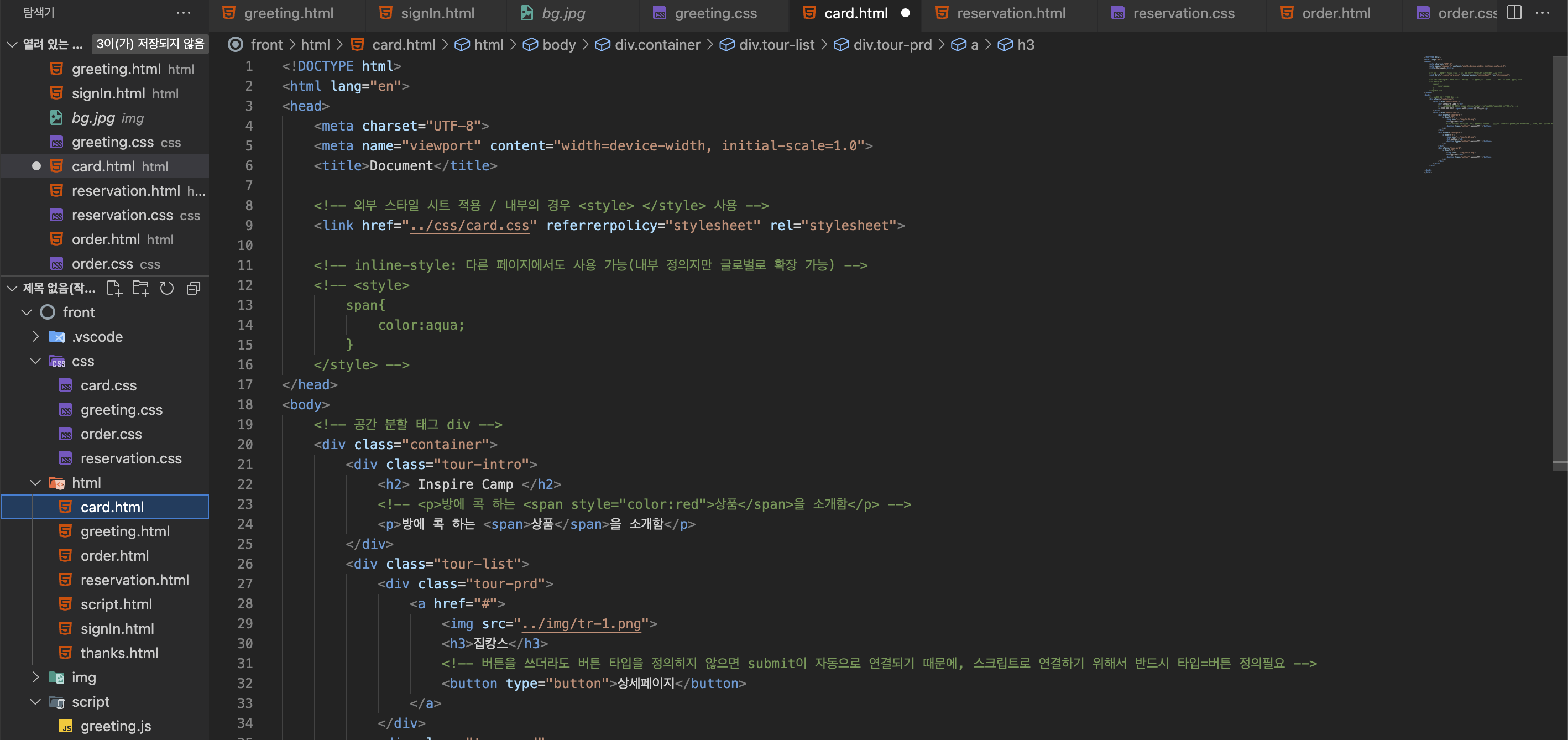1568x740 pixels.
Task: Collapse the front root folder chevron
Action: (x=26, y=312)
